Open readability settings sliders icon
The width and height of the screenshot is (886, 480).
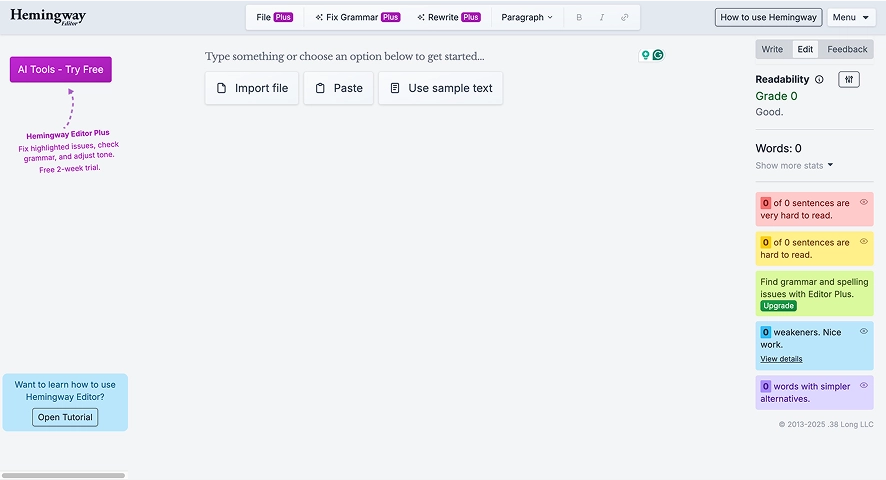[x=849, y=80]
